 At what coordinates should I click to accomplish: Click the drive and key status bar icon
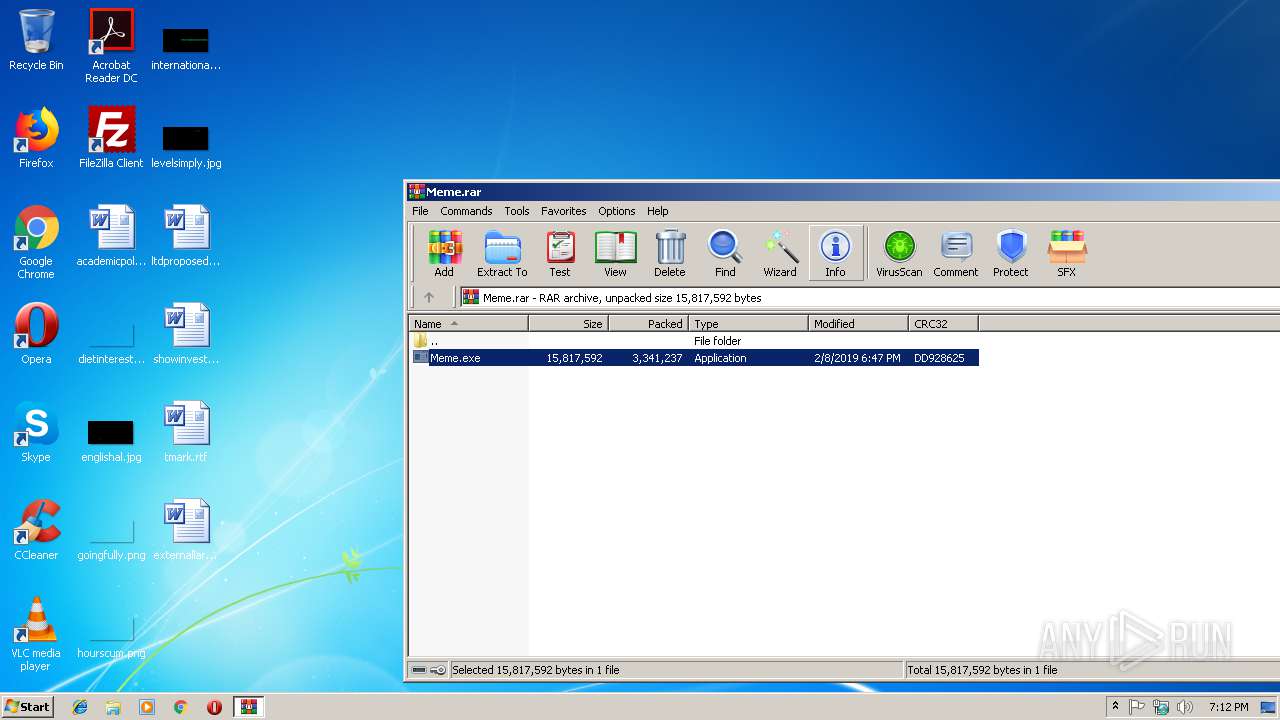click(429, 670)
